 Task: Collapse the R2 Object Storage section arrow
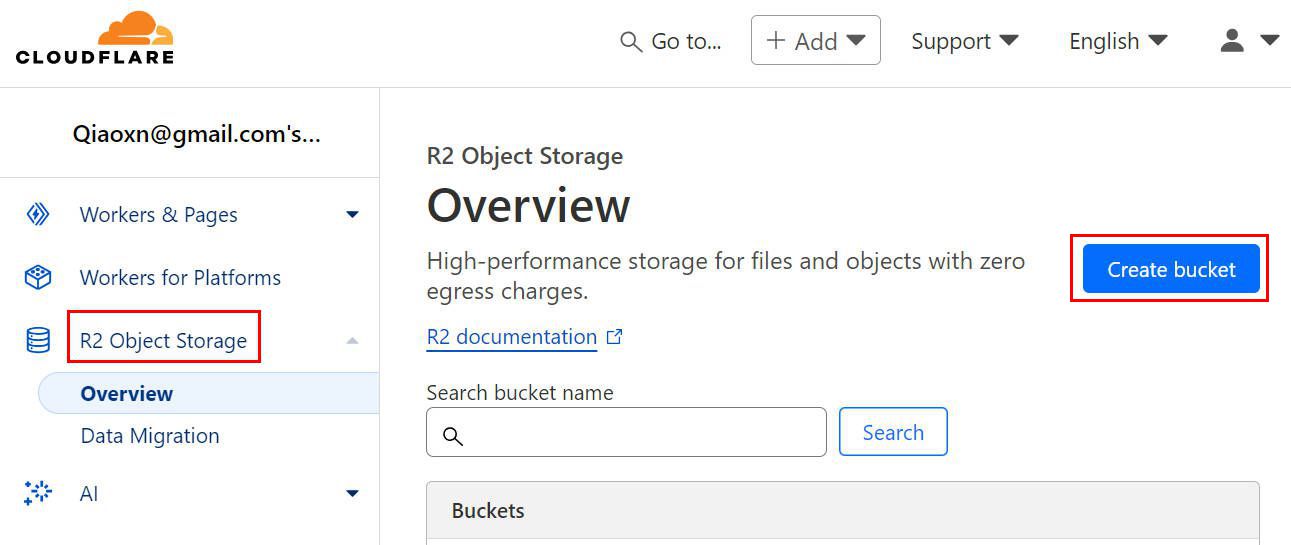tap(352, 341)
